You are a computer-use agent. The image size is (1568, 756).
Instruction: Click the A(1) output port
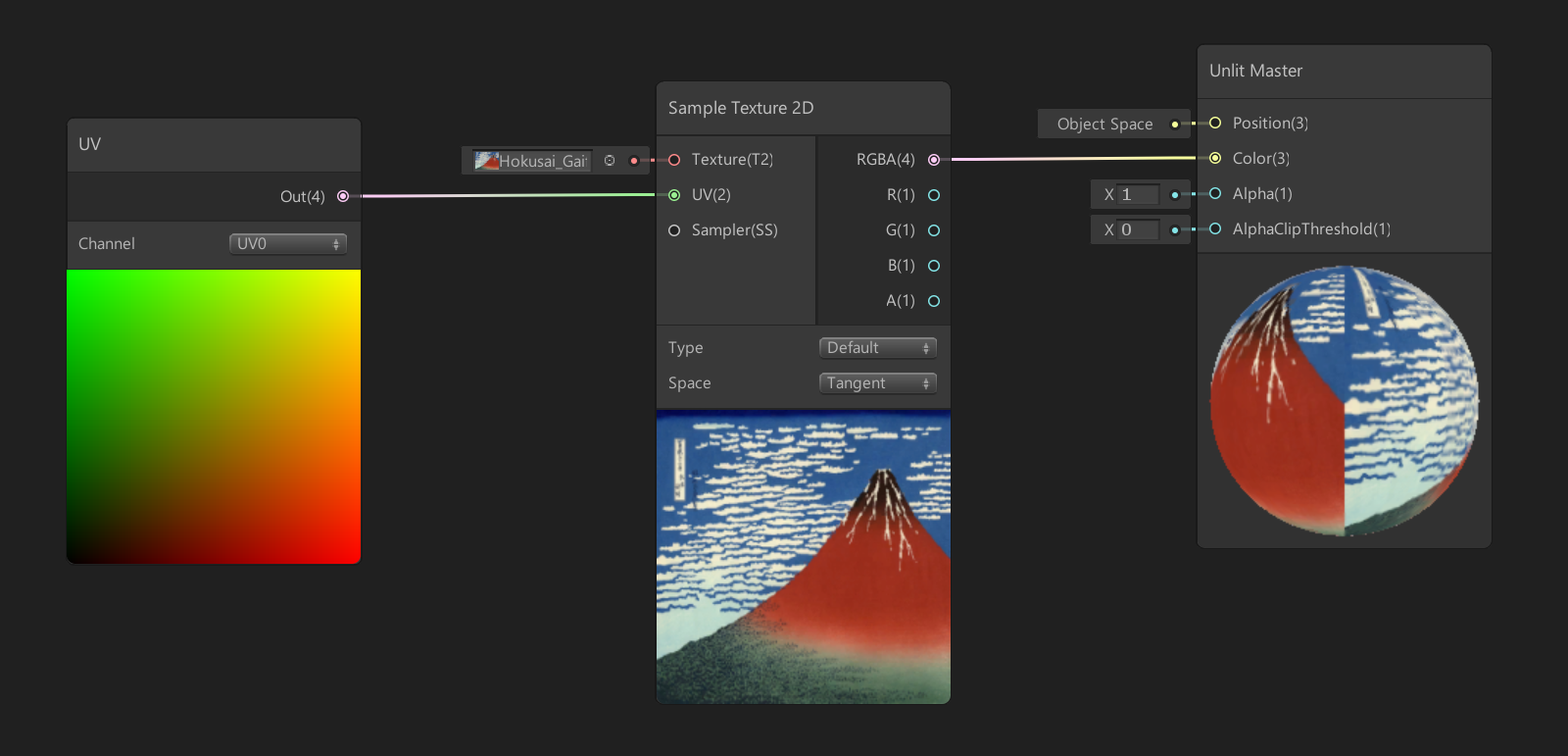point(934,301)
